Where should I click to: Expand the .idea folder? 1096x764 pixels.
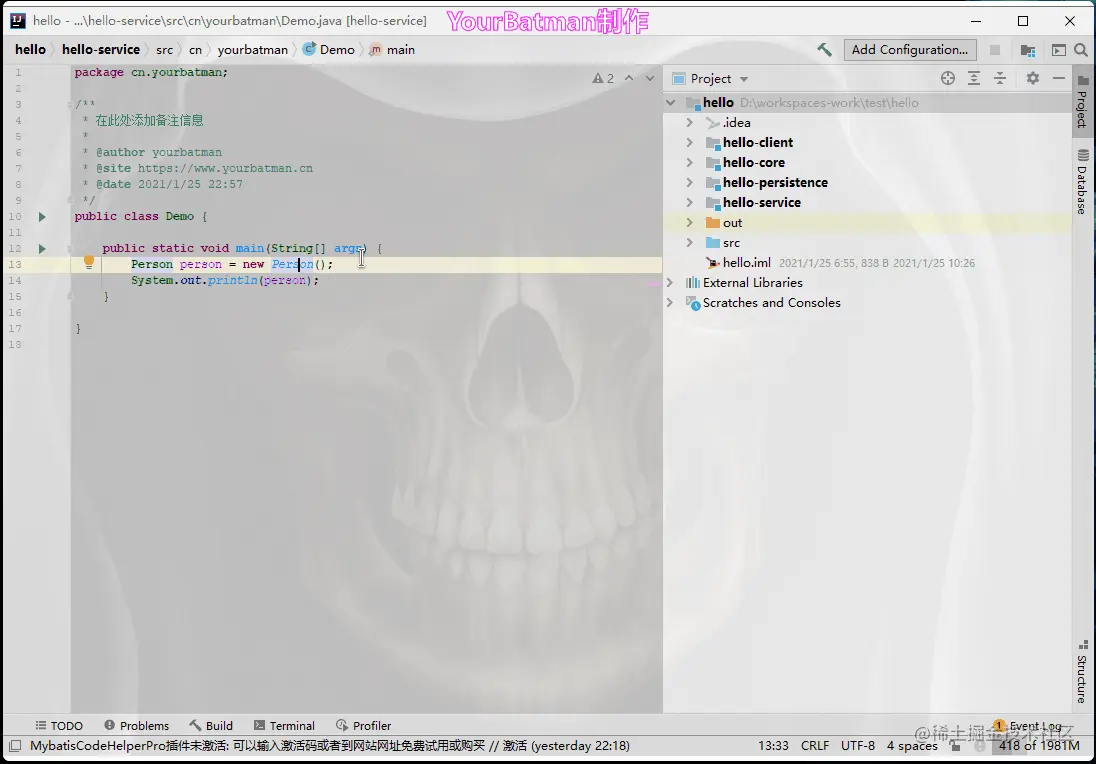click(690, 122)
